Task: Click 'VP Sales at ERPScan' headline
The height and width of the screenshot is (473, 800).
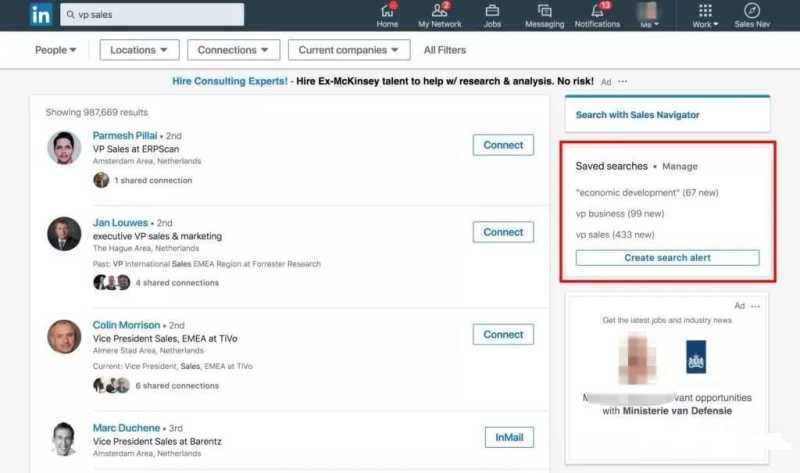Action: point(136,149)
